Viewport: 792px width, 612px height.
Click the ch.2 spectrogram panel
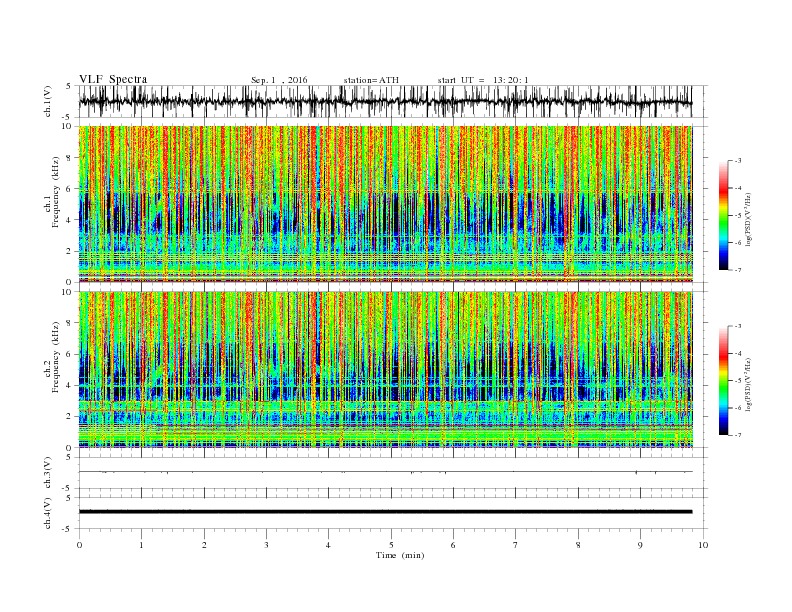coord(385,370)
